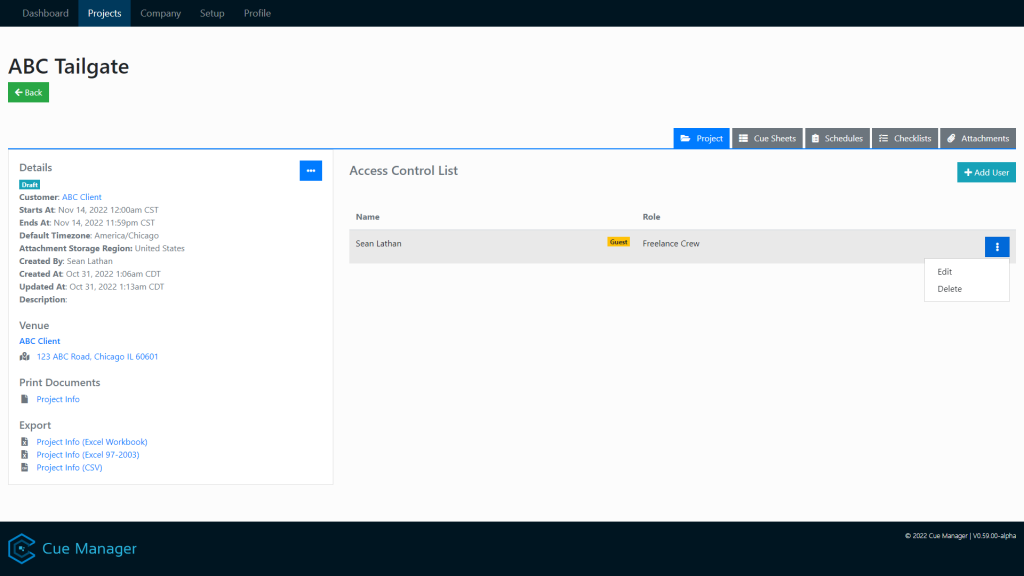Click the checklist icon on the Checklists tab

(883, 138)
